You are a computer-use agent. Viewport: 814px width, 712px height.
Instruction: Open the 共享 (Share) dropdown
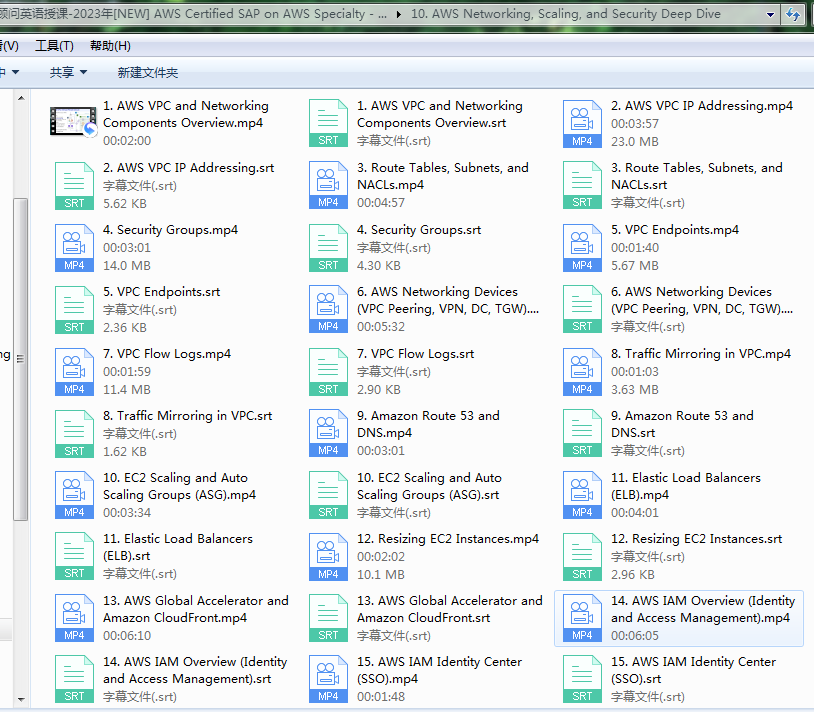(x=68, y=72)
